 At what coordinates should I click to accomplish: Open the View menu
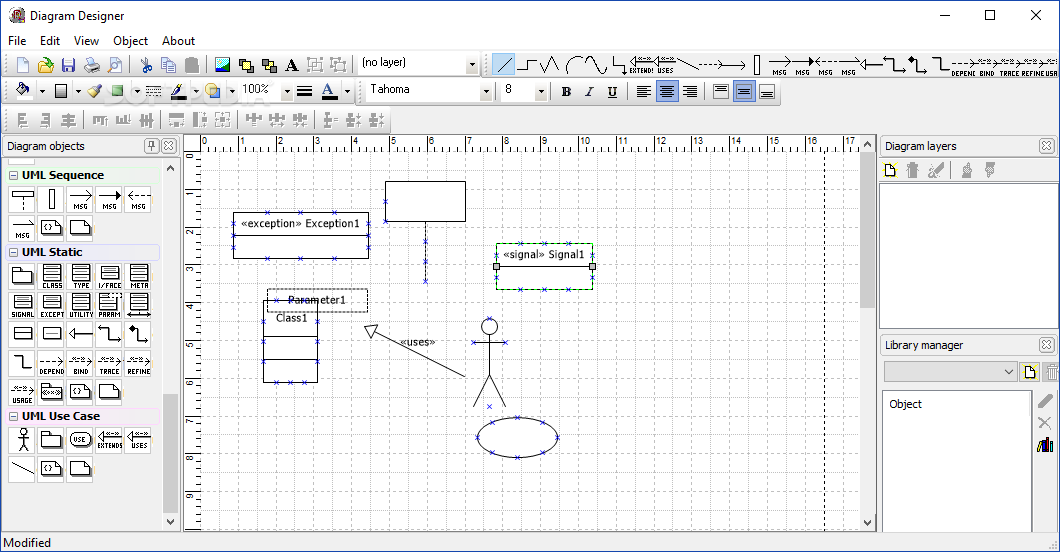(86, 41)
